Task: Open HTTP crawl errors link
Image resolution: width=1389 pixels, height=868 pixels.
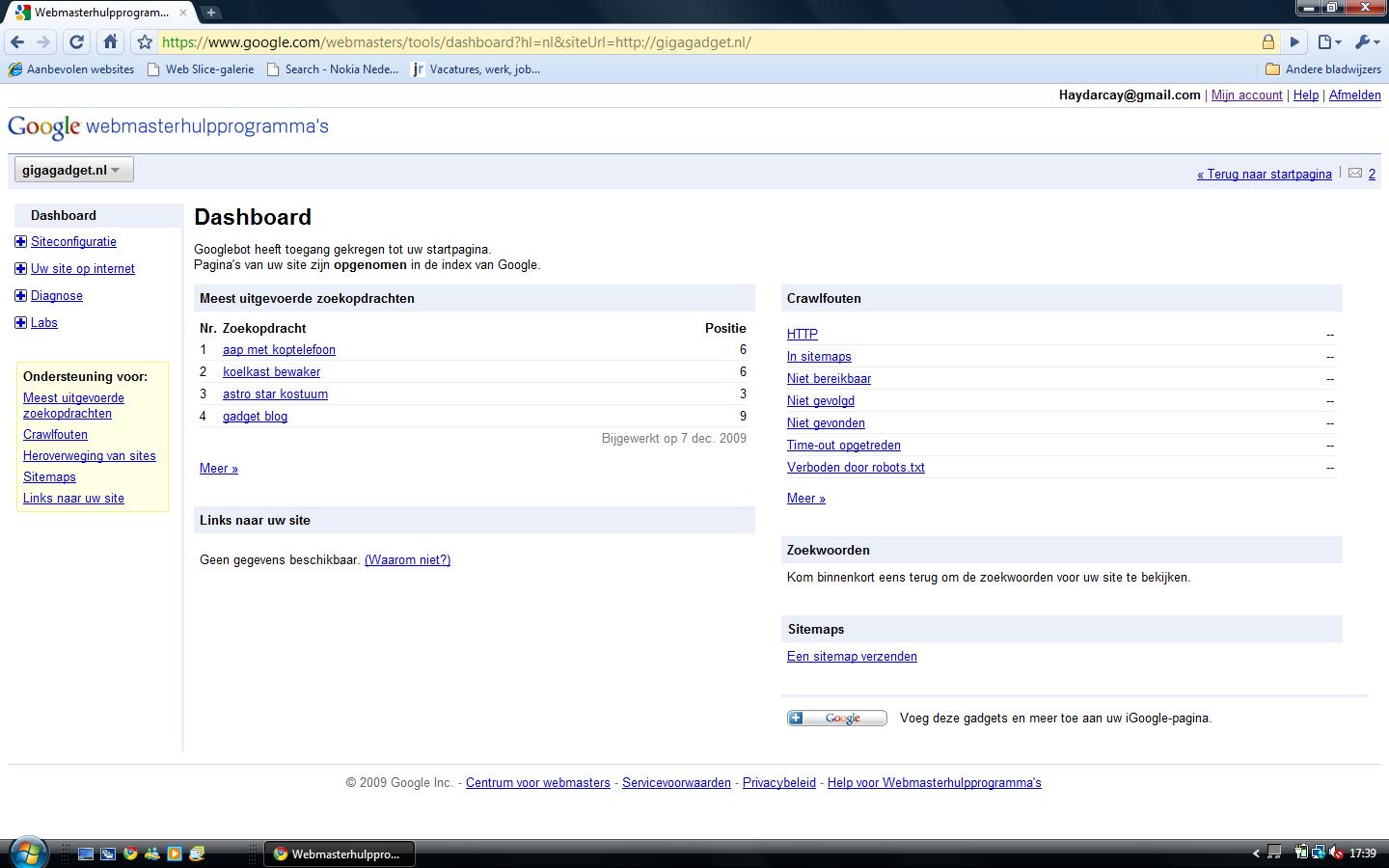Action: point(803,335)
